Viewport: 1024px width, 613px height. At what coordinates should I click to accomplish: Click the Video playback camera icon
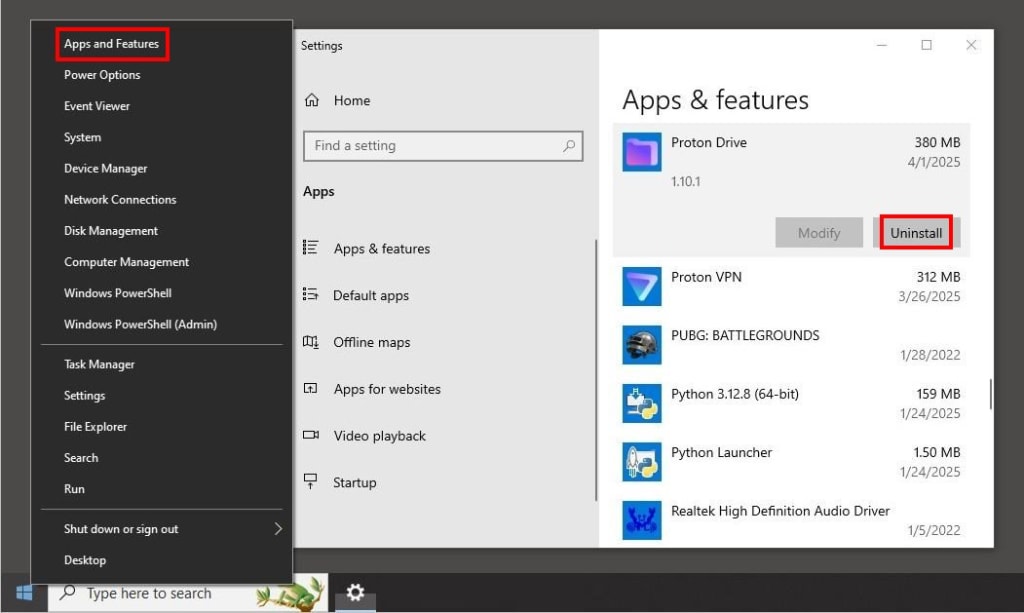(x=311, y=435)
